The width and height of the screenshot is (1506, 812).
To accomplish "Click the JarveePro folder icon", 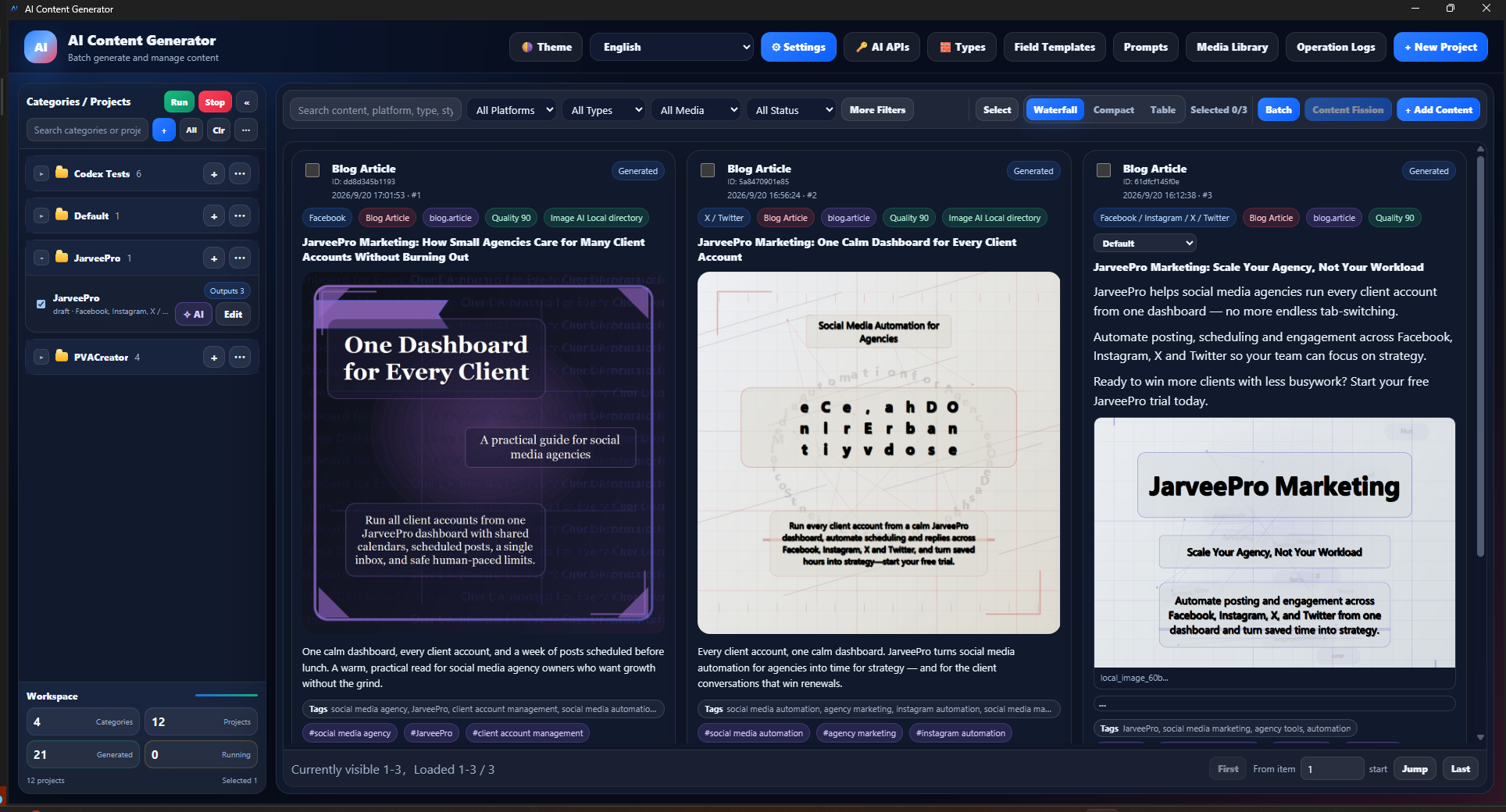I will pos(62,257).
